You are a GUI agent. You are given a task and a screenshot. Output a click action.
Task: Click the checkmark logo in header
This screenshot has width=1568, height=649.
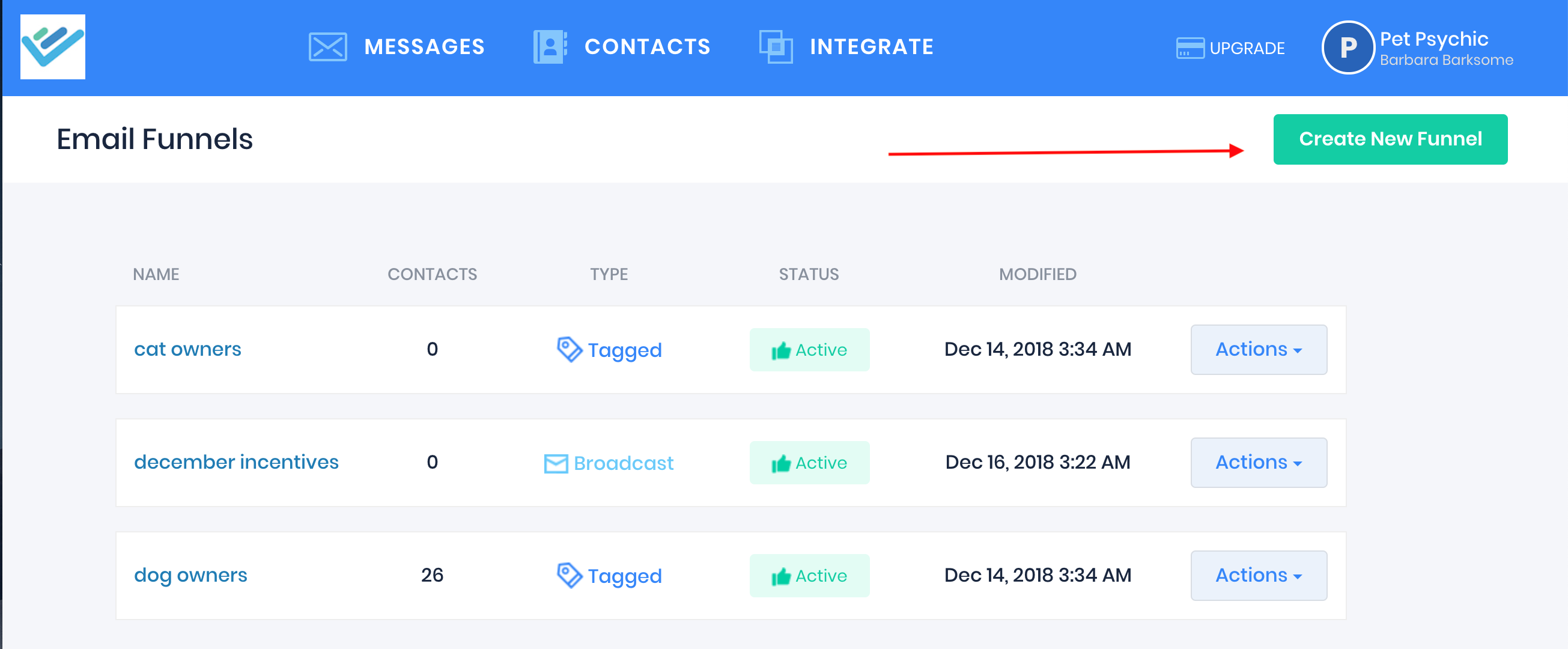(x=52, y=47)
